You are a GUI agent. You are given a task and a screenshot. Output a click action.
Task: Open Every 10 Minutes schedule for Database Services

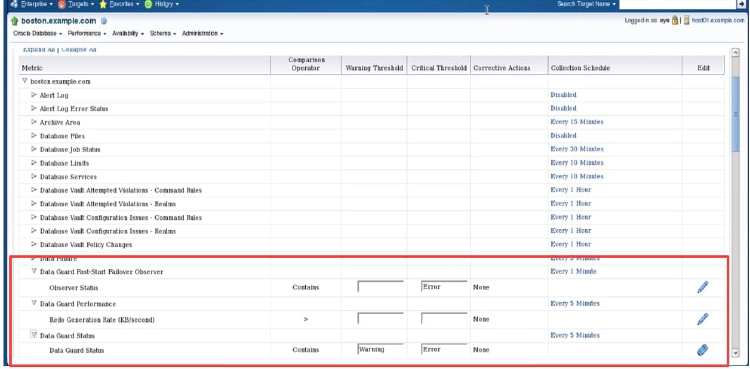(x=577, y=176)
